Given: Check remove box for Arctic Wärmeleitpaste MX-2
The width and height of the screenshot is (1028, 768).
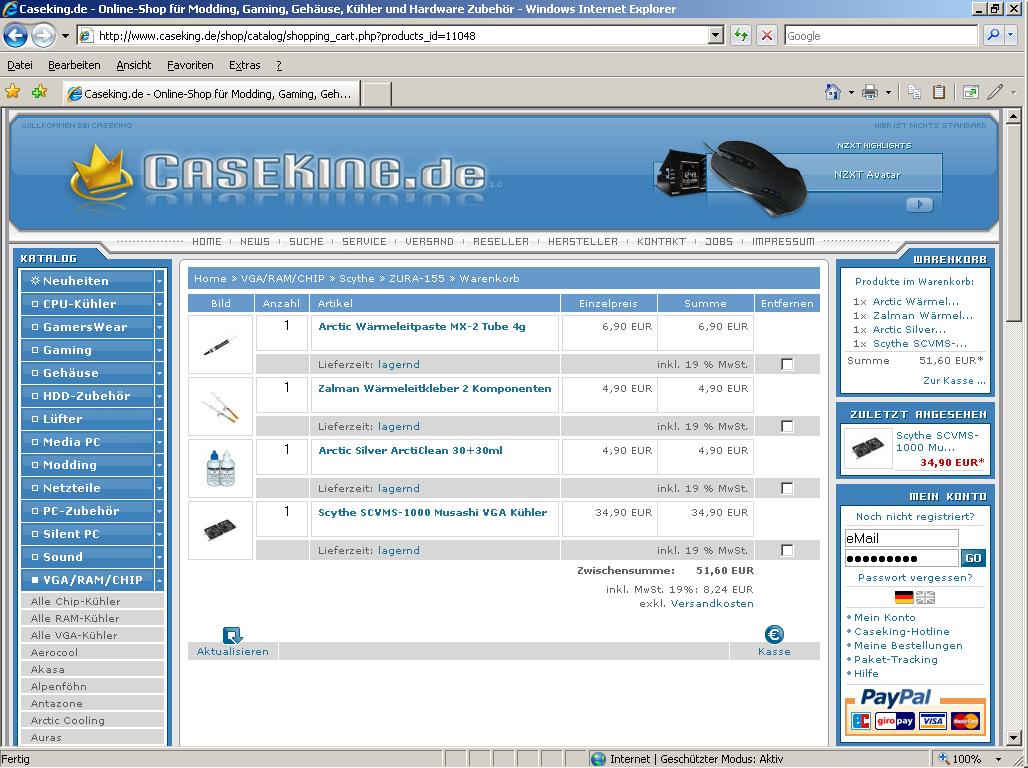Looking at the screenshot, I should [x=787, y=364].
